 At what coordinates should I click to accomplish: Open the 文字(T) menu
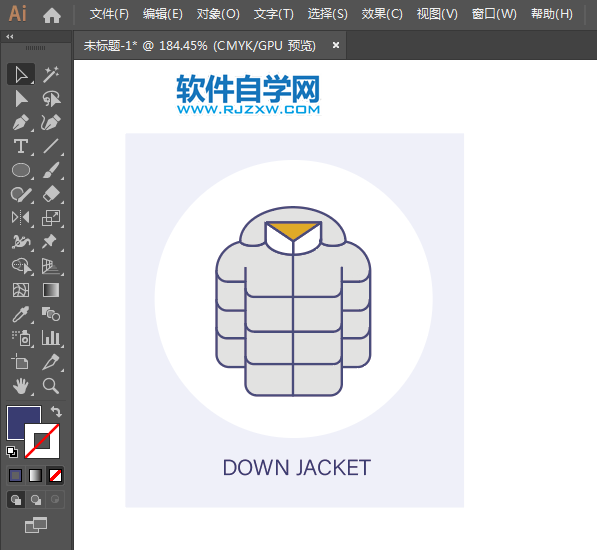tap(274, 14)
